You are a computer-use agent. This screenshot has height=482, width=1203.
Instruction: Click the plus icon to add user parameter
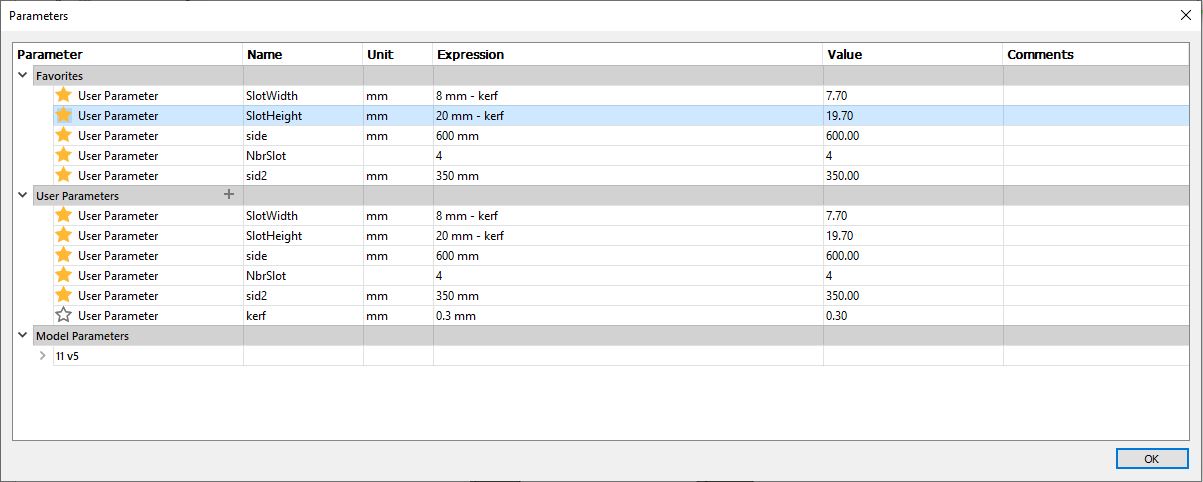[x=228, y=195]
